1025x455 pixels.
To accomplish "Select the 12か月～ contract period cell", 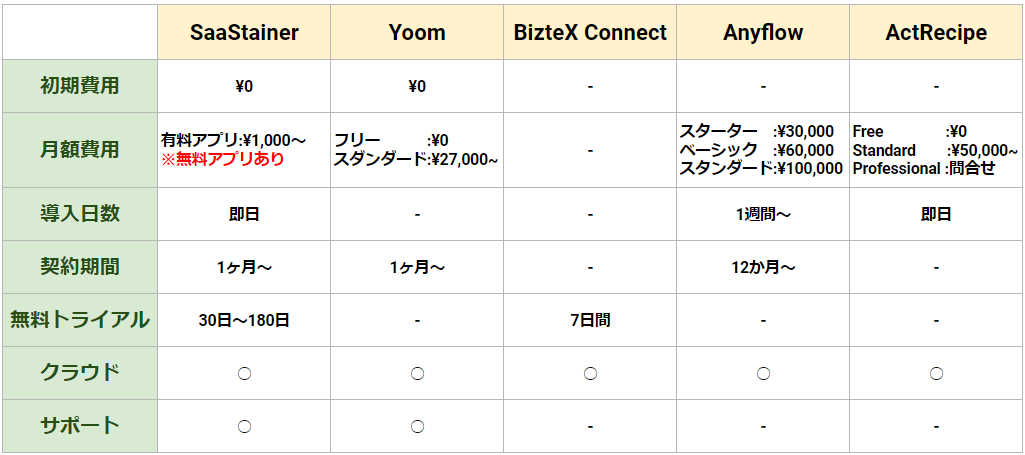I will 763,267.
